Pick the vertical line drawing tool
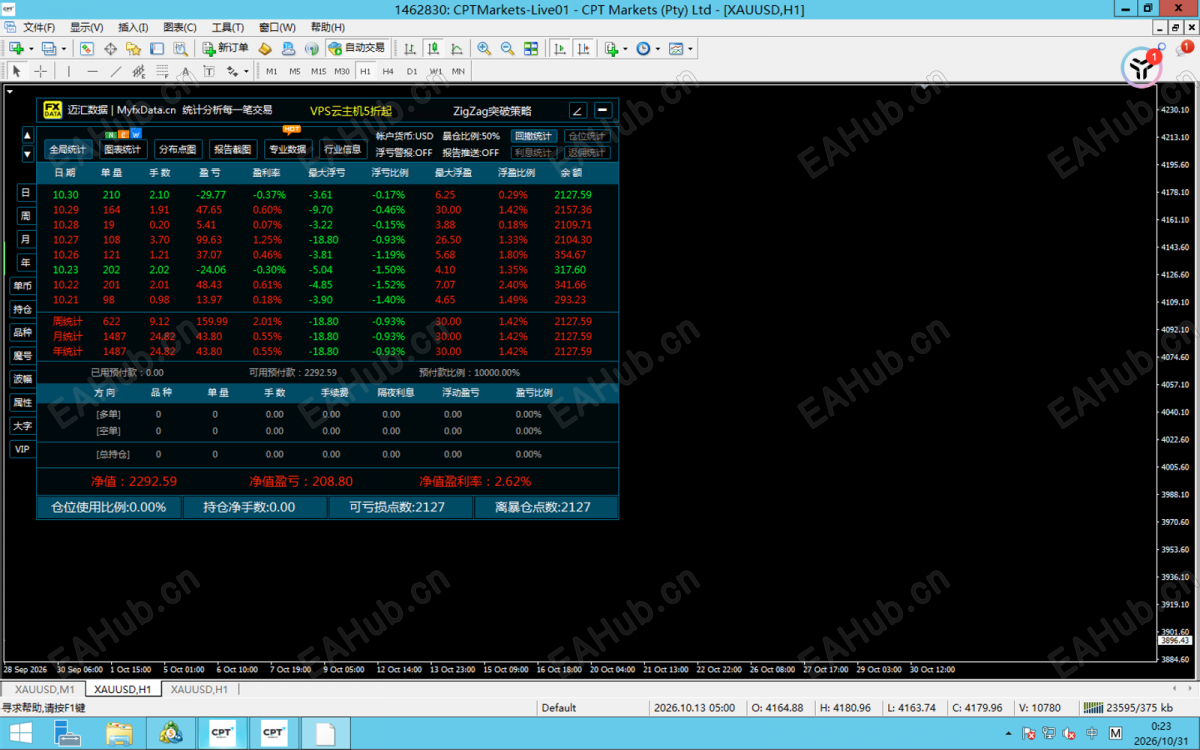Image resolution: width=1200 pixels, height=750 pixels. click(69, 71)
